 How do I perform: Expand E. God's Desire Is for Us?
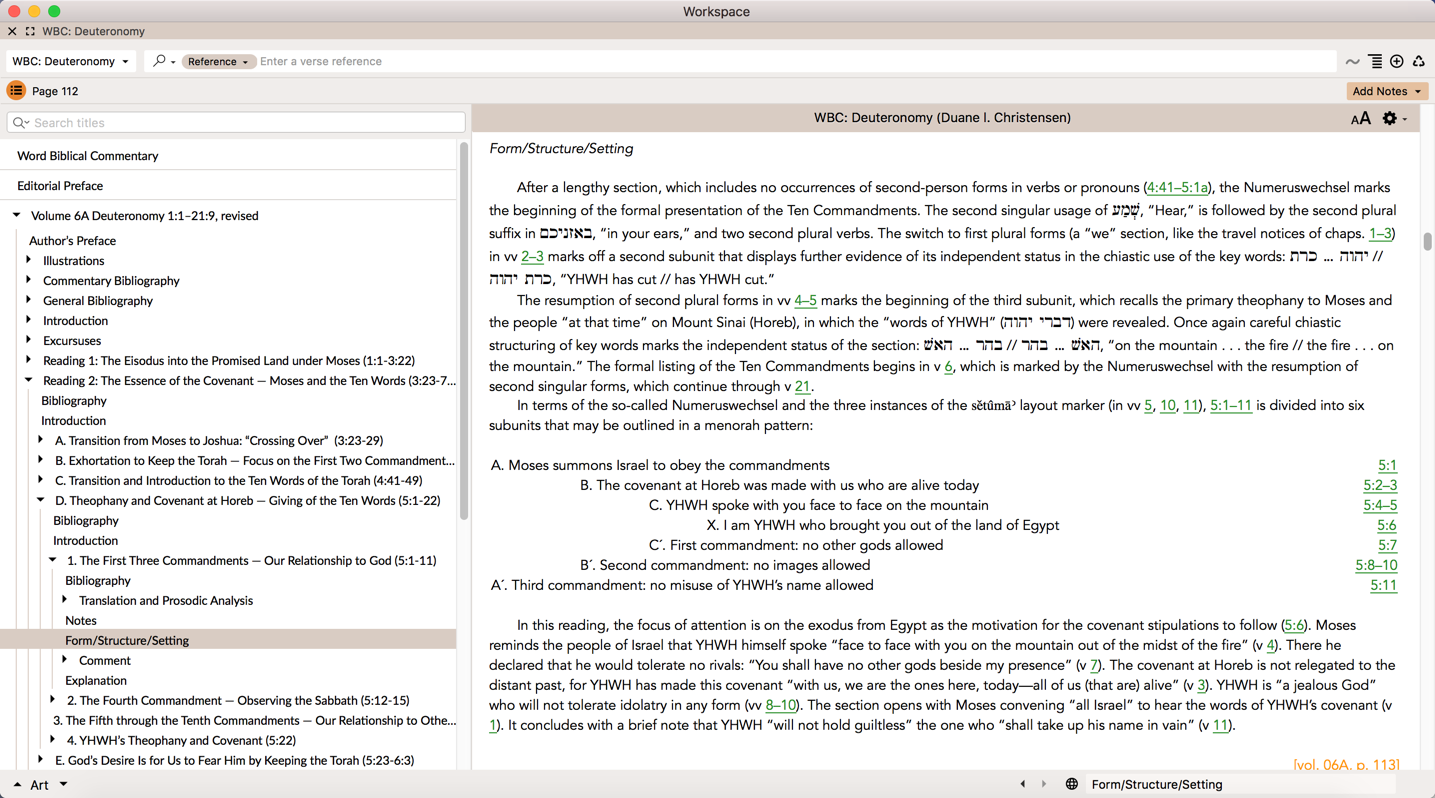[x=41, y=761]
